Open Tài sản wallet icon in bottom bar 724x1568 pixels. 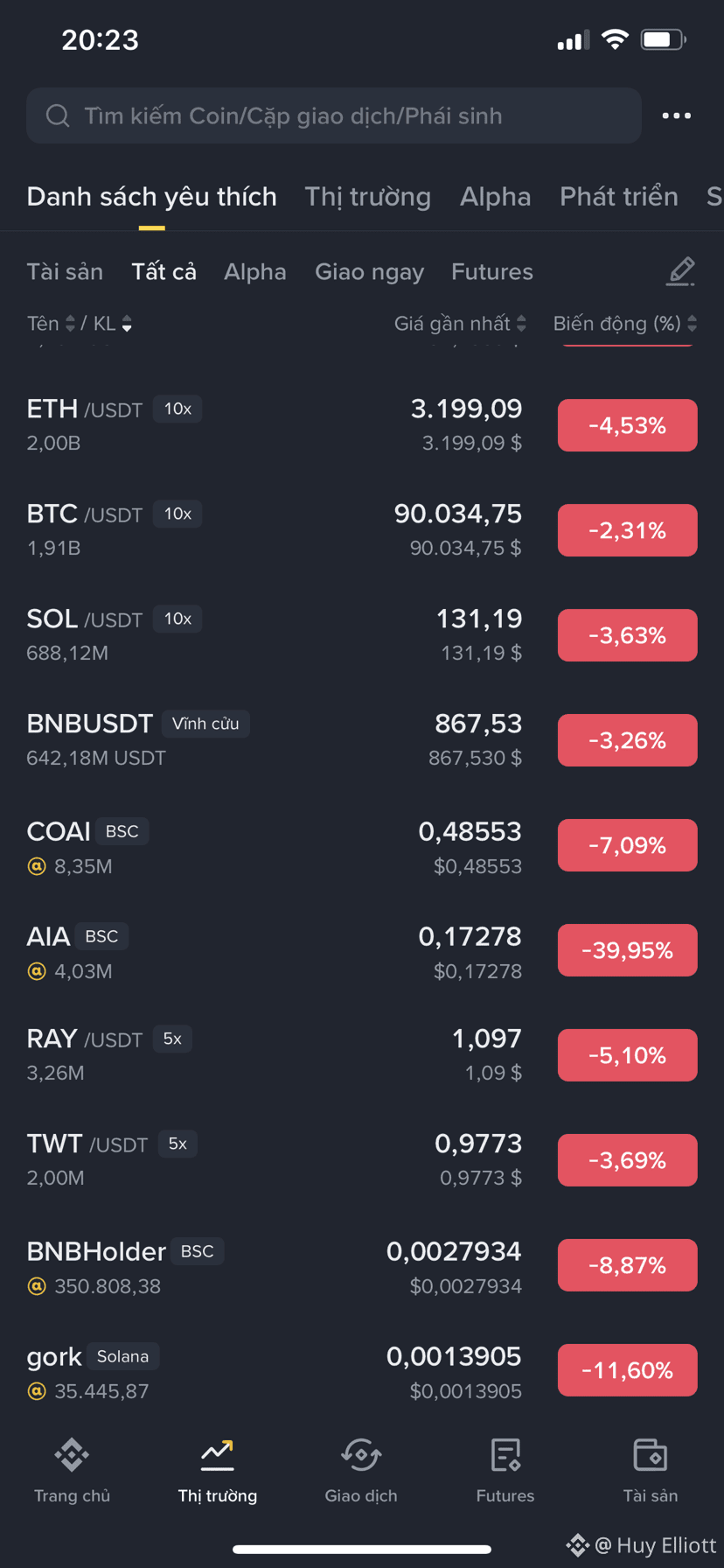click(650, 1455)
